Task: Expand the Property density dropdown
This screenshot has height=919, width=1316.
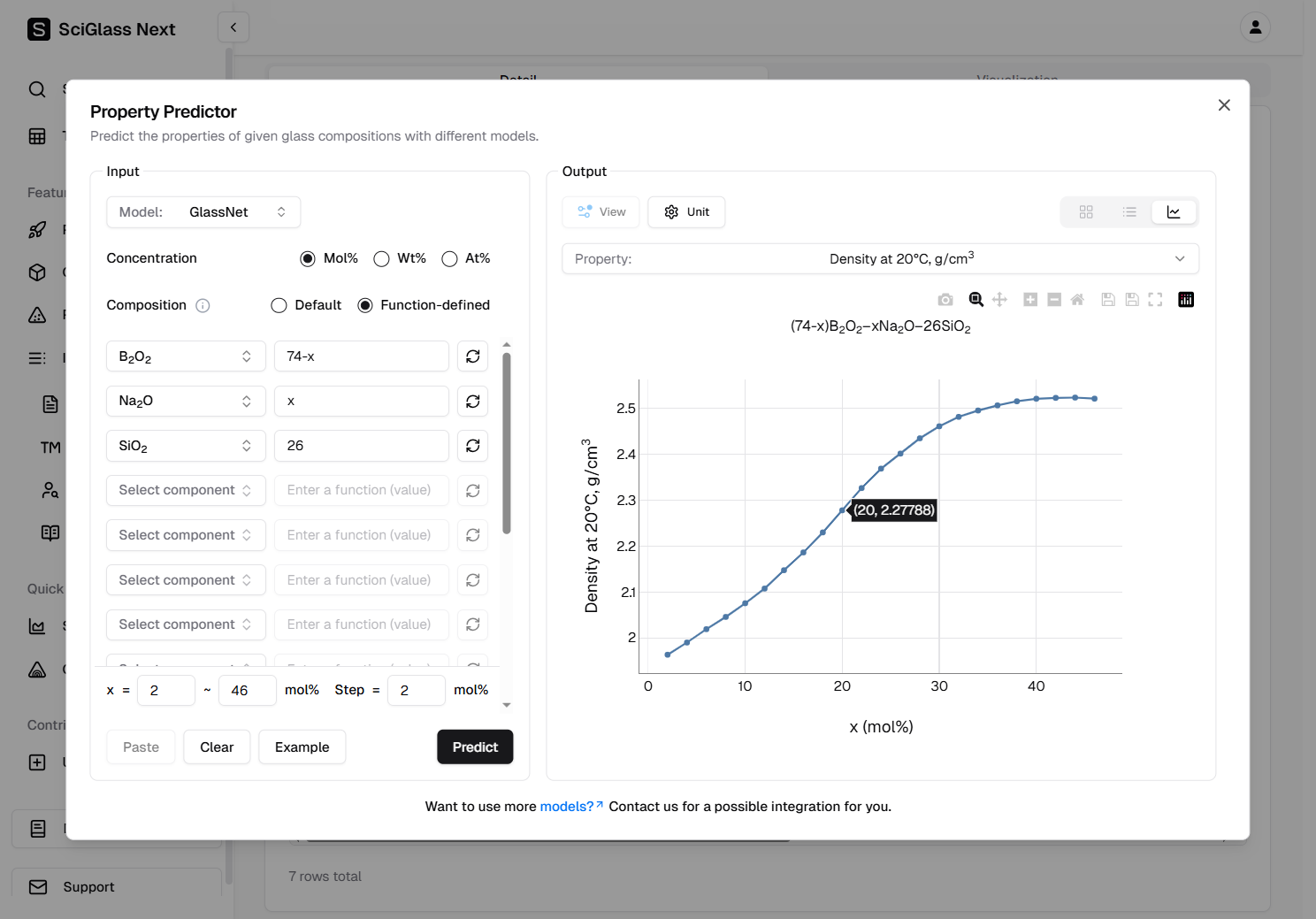Action: coord(880,259)
